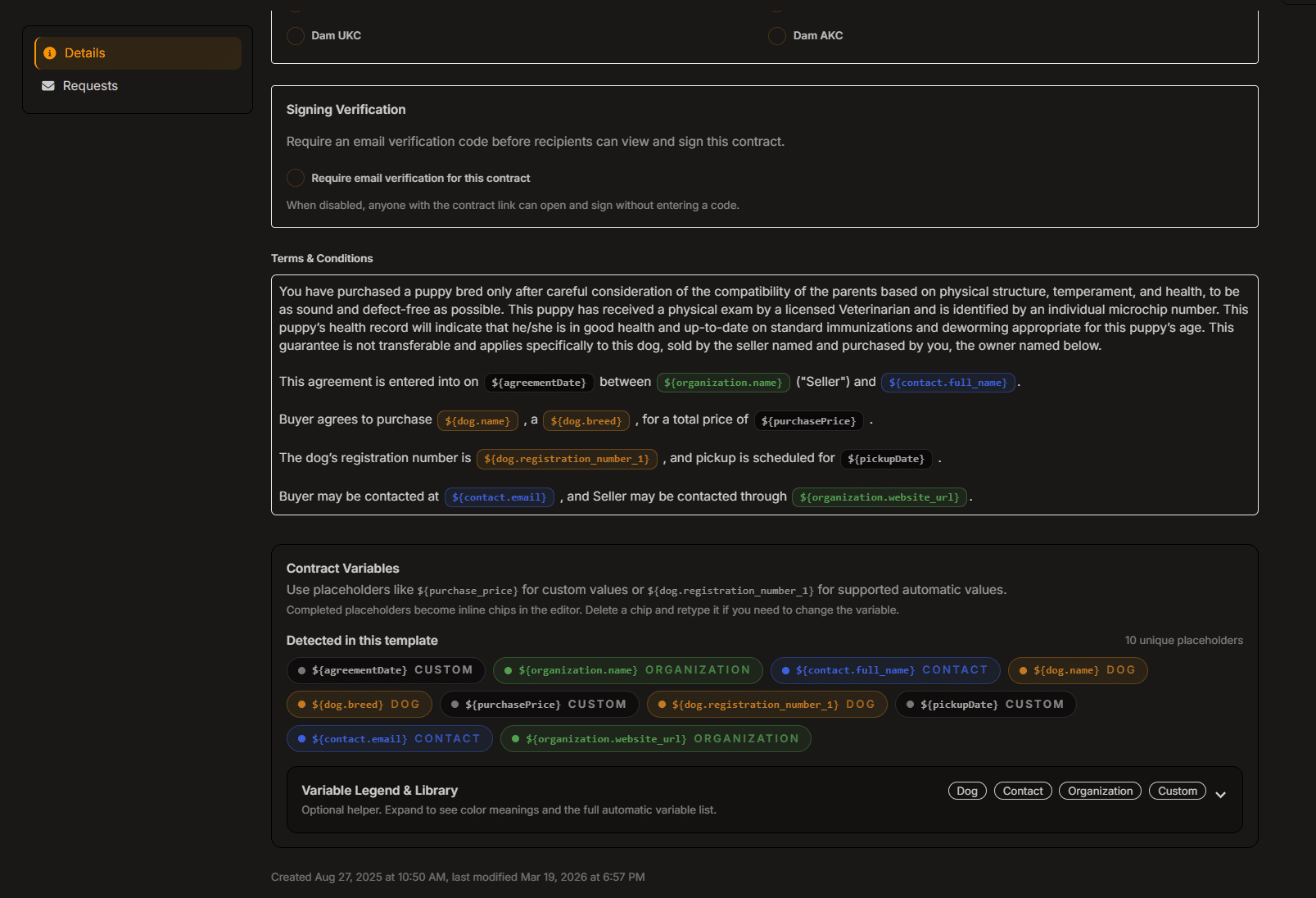1316x898 pixels.
Task: Click the ${purchasePrice} chip in Terms text
Action: (808, 420)
